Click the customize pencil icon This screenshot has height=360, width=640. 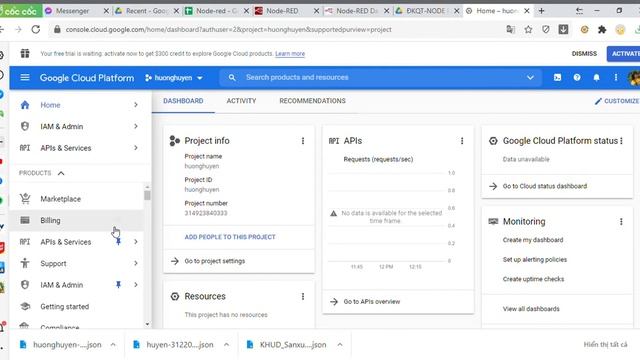[598, 101]
